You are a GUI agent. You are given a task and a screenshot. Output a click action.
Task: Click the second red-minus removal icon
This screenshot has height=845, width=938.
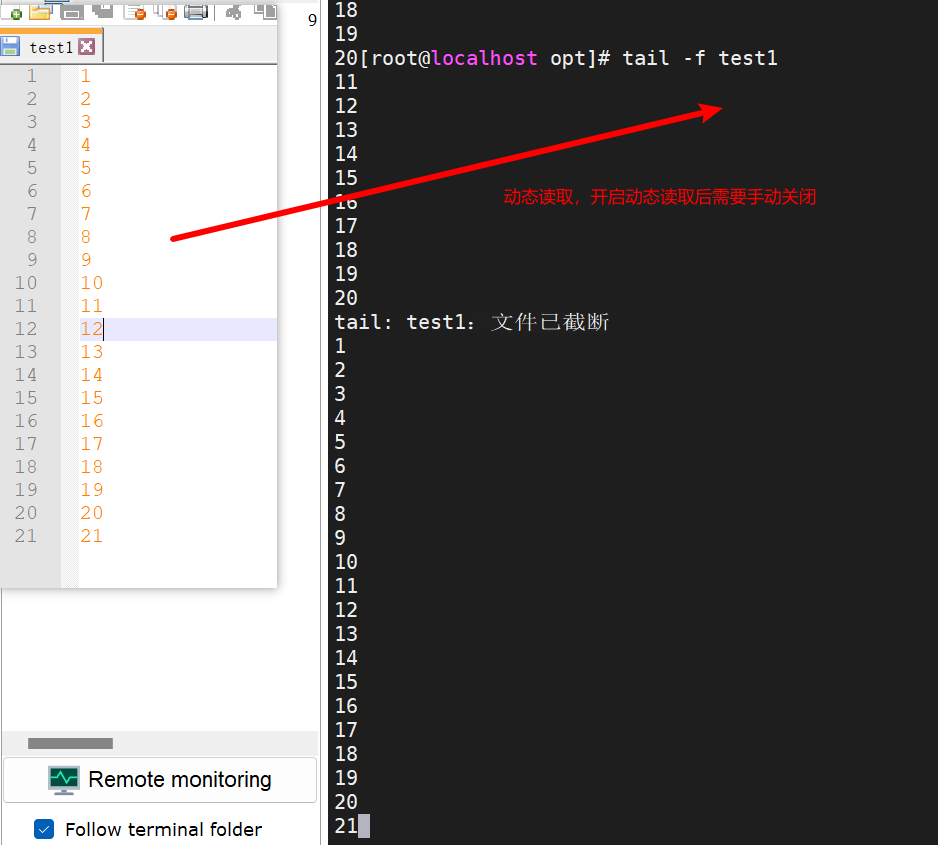coord(167,13)
